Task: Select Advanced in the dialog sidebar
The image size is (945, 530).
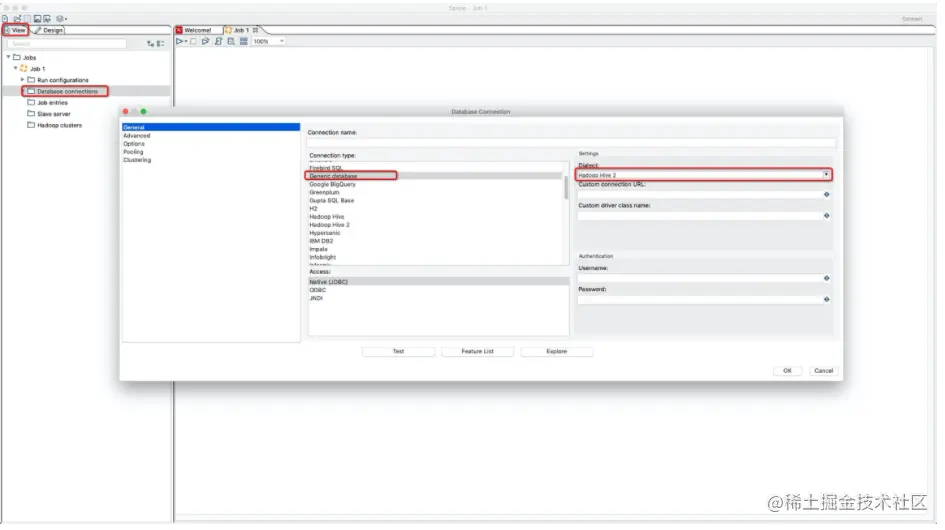Action: pyautogui.click(x=137, y=136)
